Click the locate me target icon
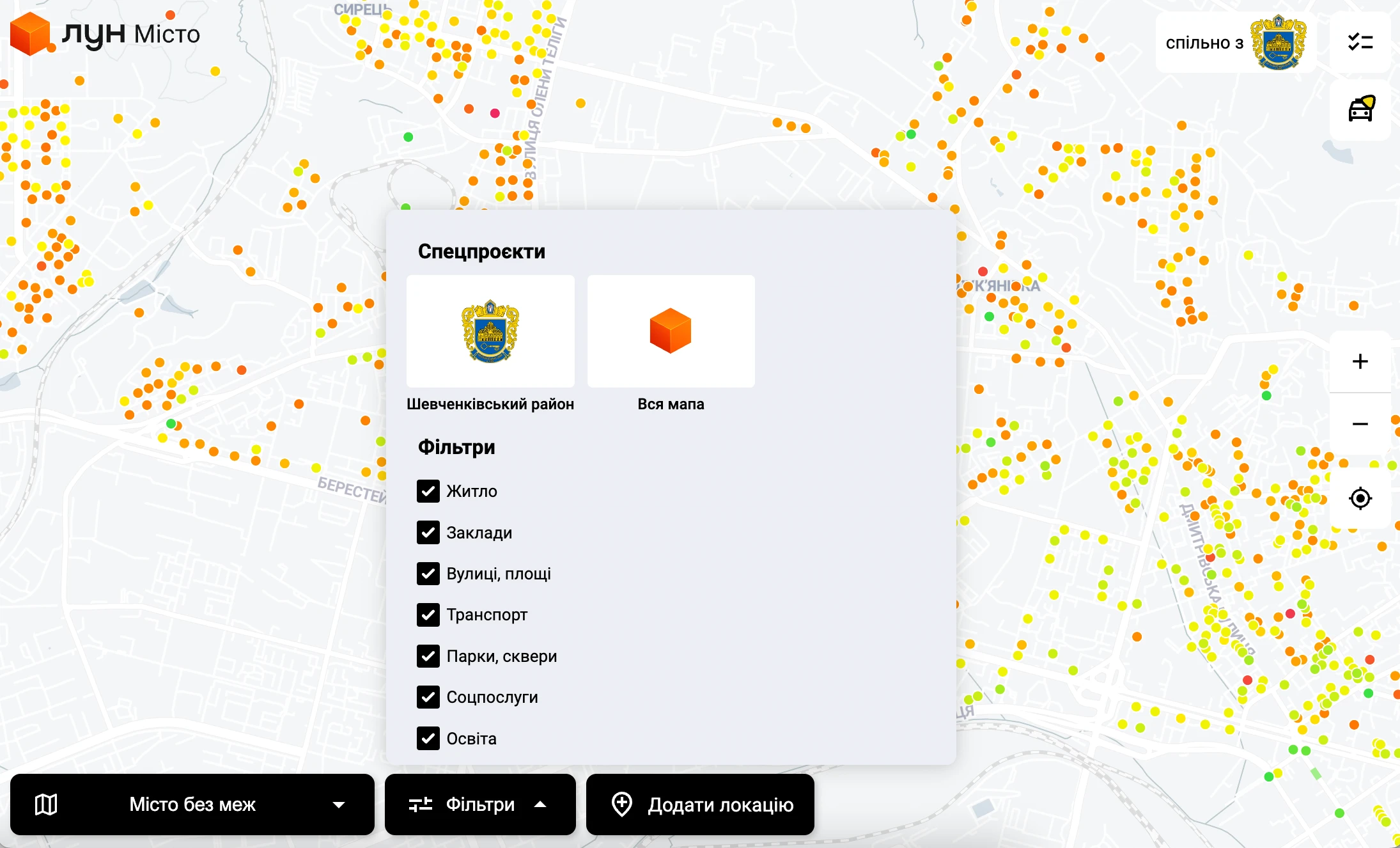Image resolution: width=1400 pixels, height=848 pixels. pyautogui.click(x=1360, y=498)
